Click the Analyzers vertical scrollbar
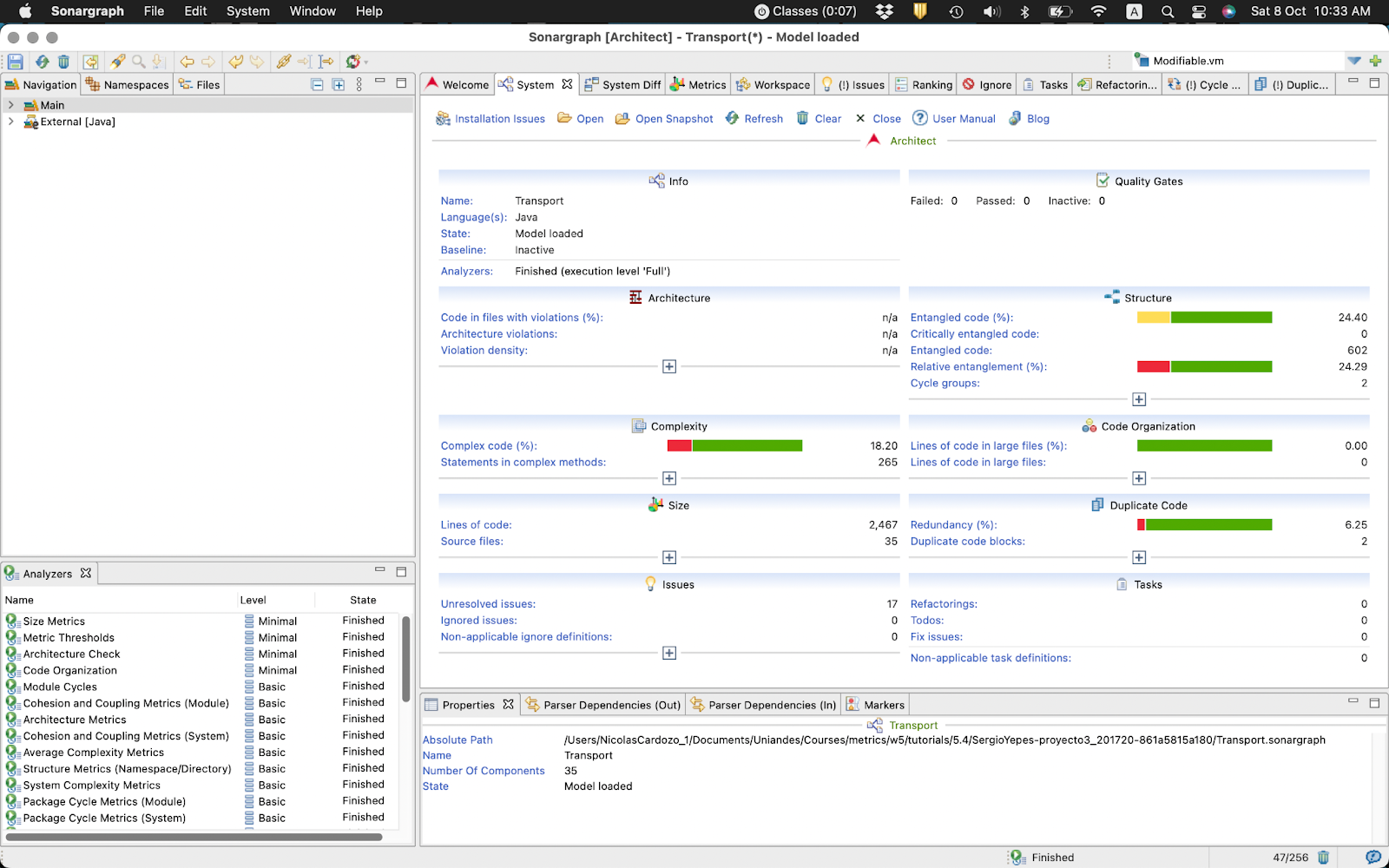 pyautogui.click(x=405, y=660)
